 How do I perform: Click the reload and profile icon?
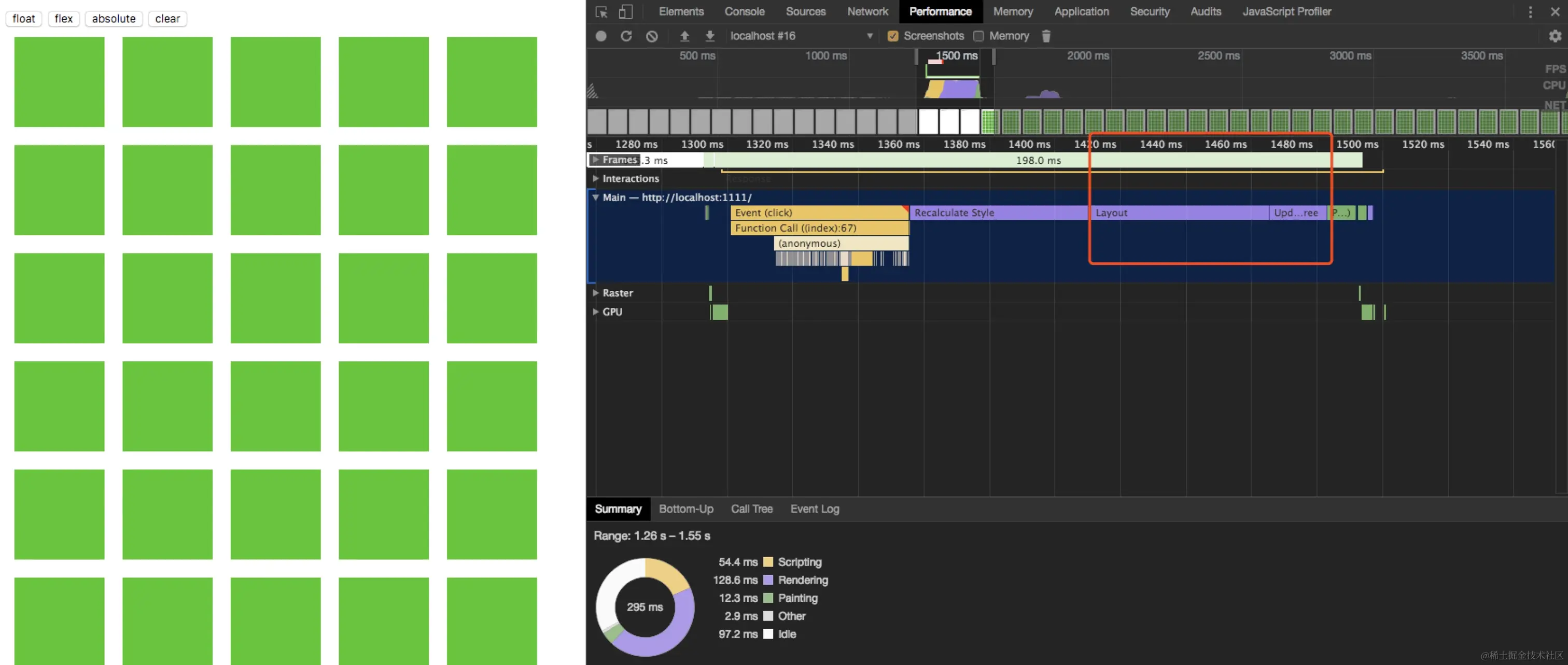coord(626,36)
